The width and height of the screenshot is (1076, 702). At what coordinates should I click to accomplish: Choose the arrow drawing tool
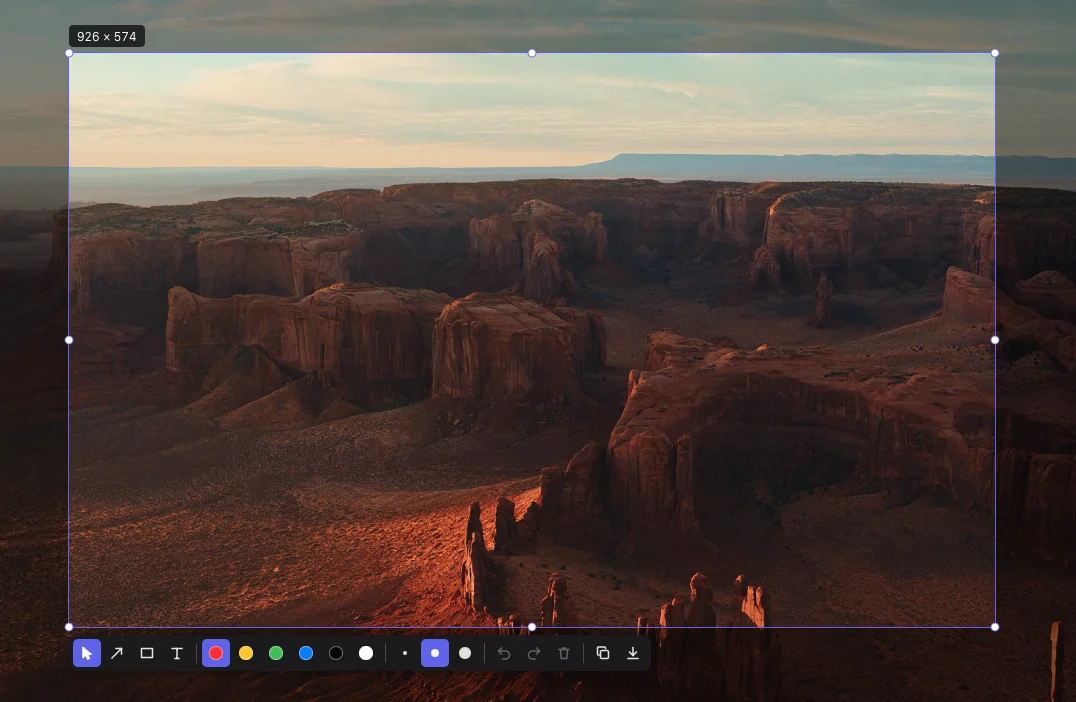pos(117,653)
